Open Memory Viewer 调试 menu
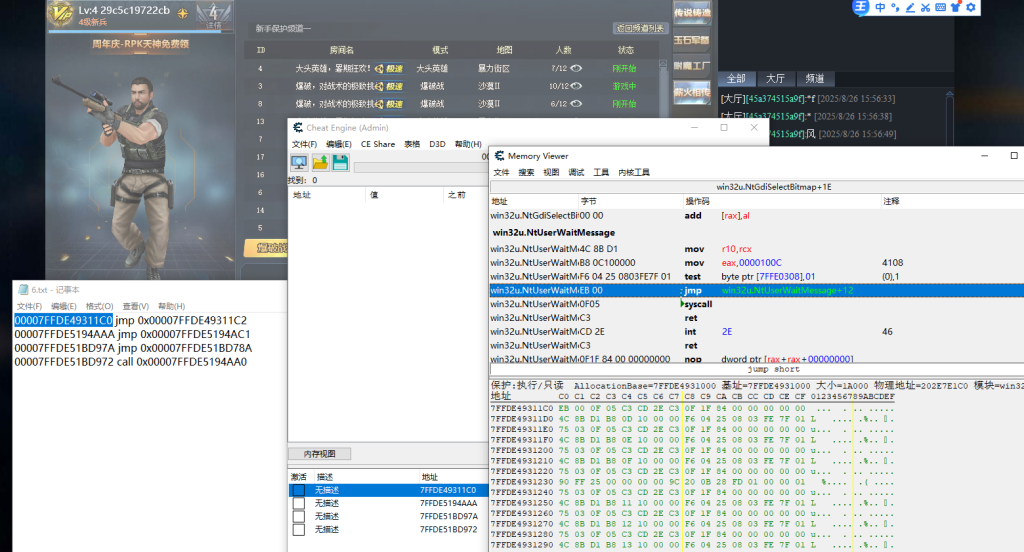The width and height of the screenshot is (1024, 552). point(576,172)
